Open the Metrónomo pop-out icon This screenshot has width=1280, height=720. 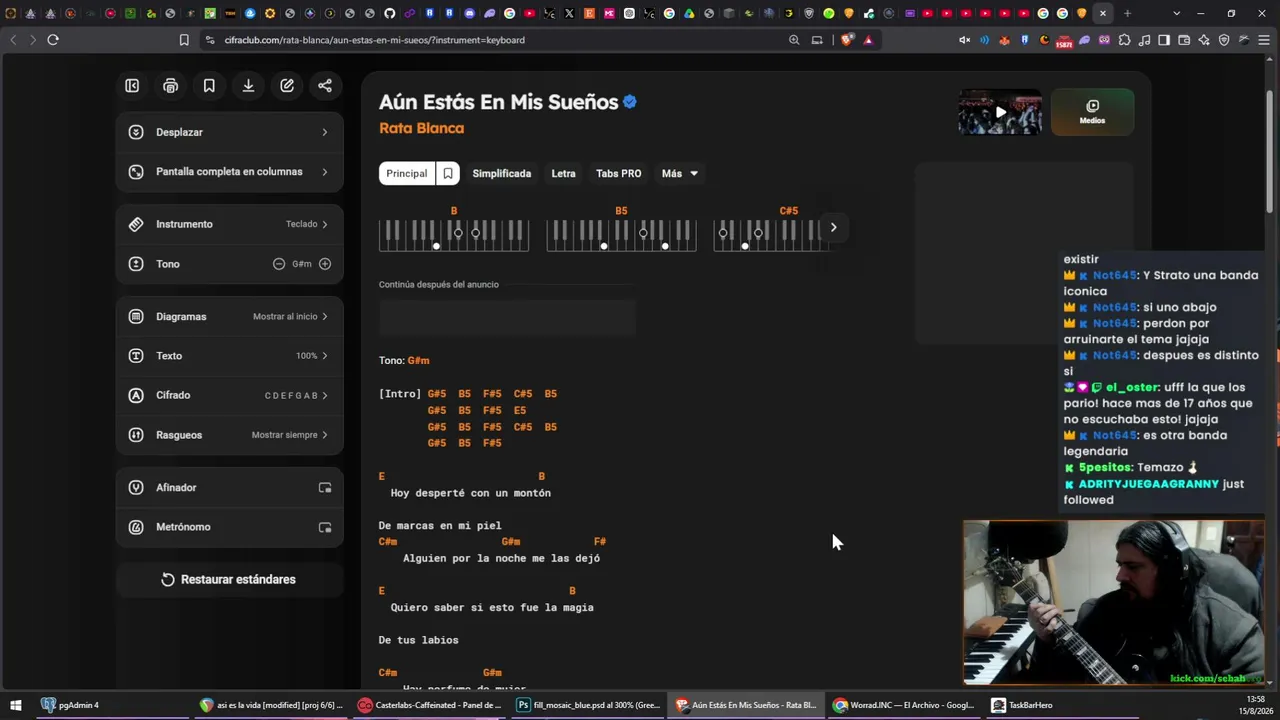[x=325, y=527]
